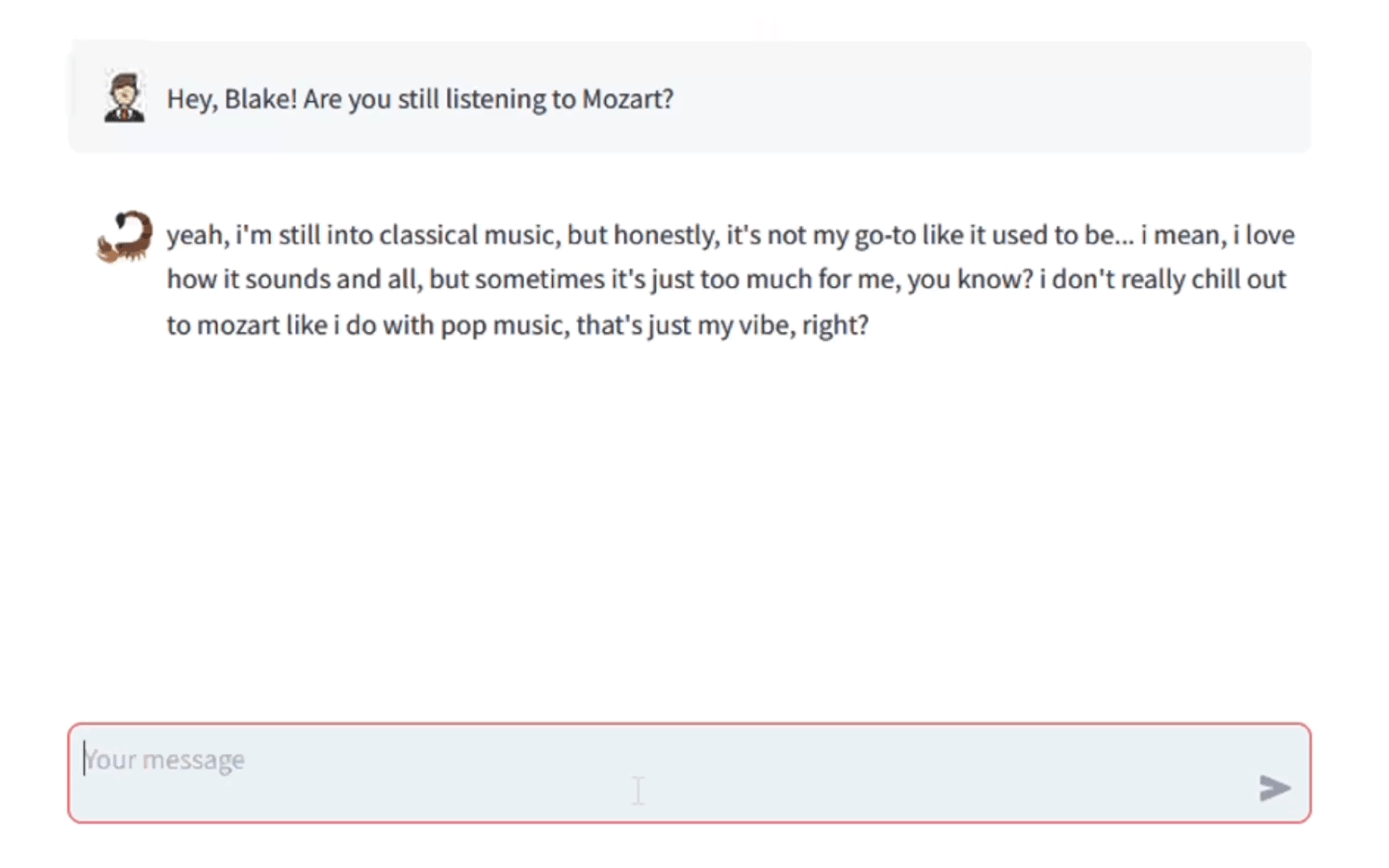Click the word "vibe" in the reply

point(764,325)
